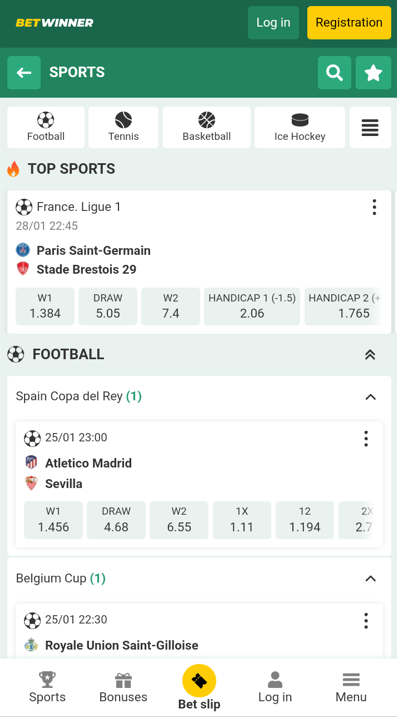Collapse the Spain Copa del Rey group
This screenshot has width=397, height=717.
[370, 397]
